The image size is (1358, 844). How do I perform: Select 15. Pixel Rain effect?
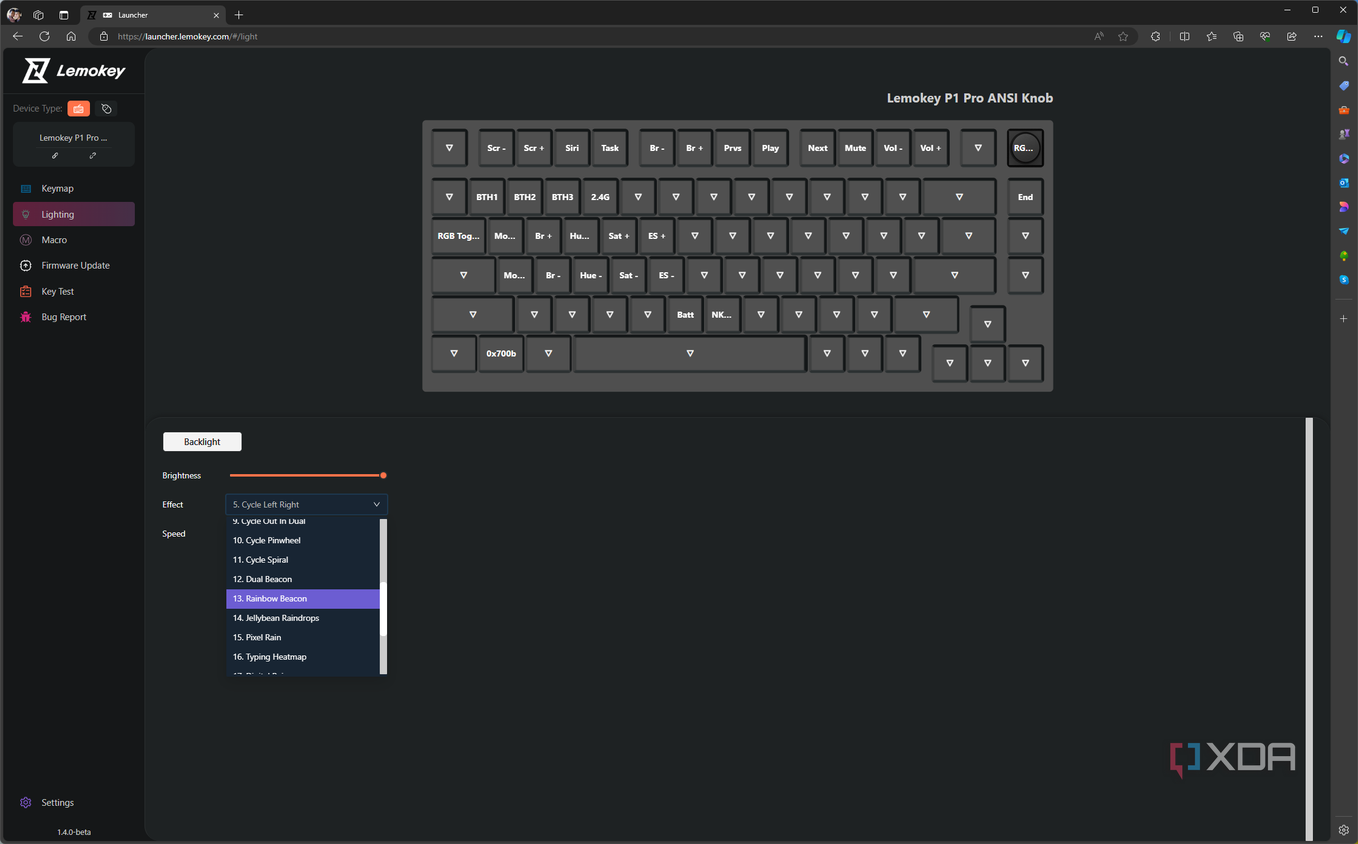pyautogui.click(x=303, y=637)
